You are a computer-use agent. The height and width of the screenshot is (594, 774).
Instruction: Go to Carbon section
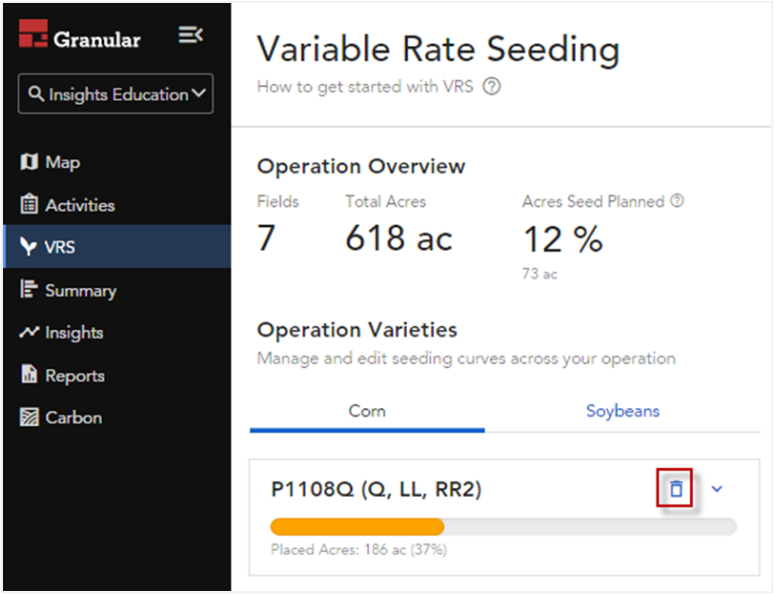click(74, 418)
